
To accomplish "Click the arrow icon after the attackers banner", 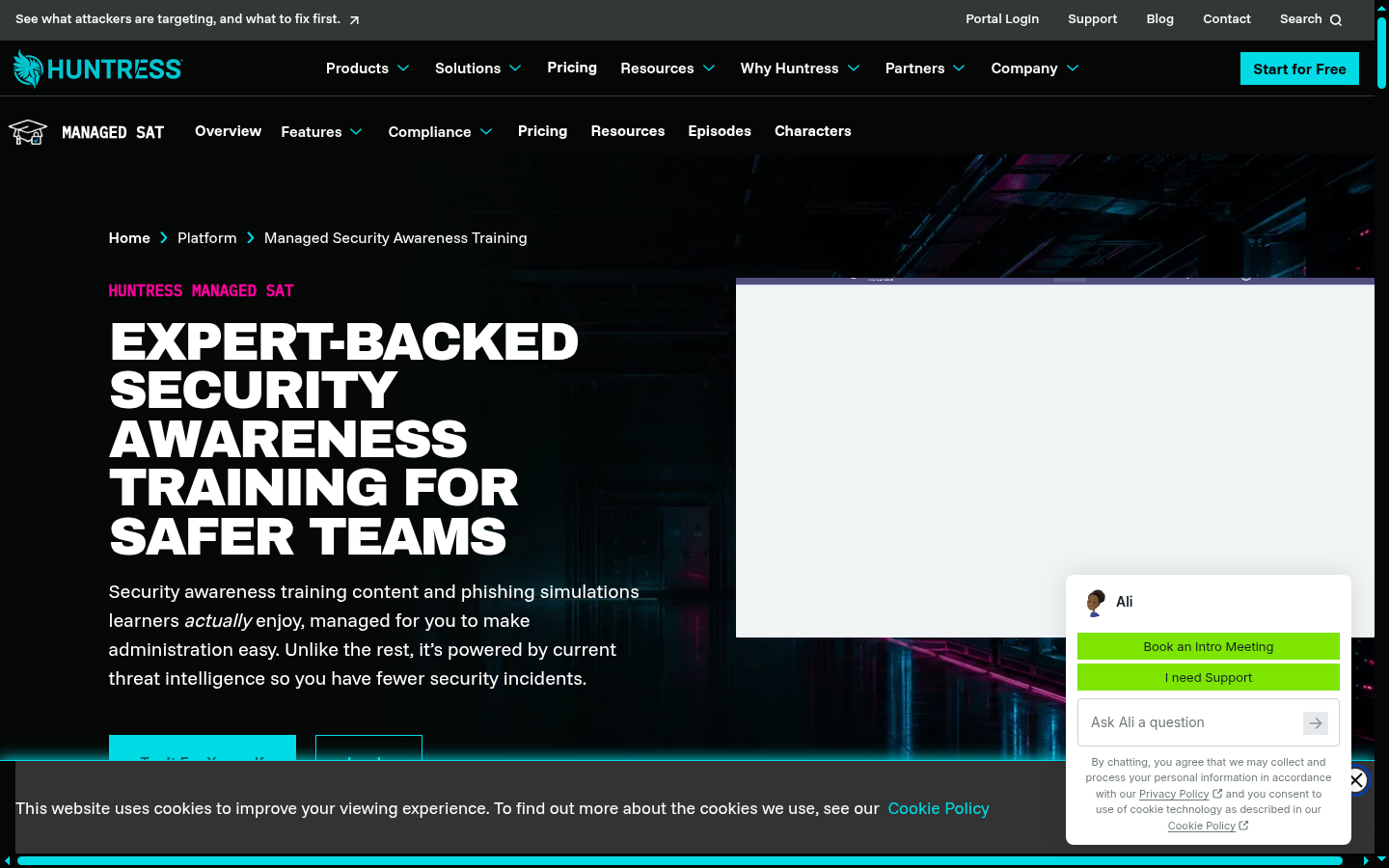I will (354, 20).
